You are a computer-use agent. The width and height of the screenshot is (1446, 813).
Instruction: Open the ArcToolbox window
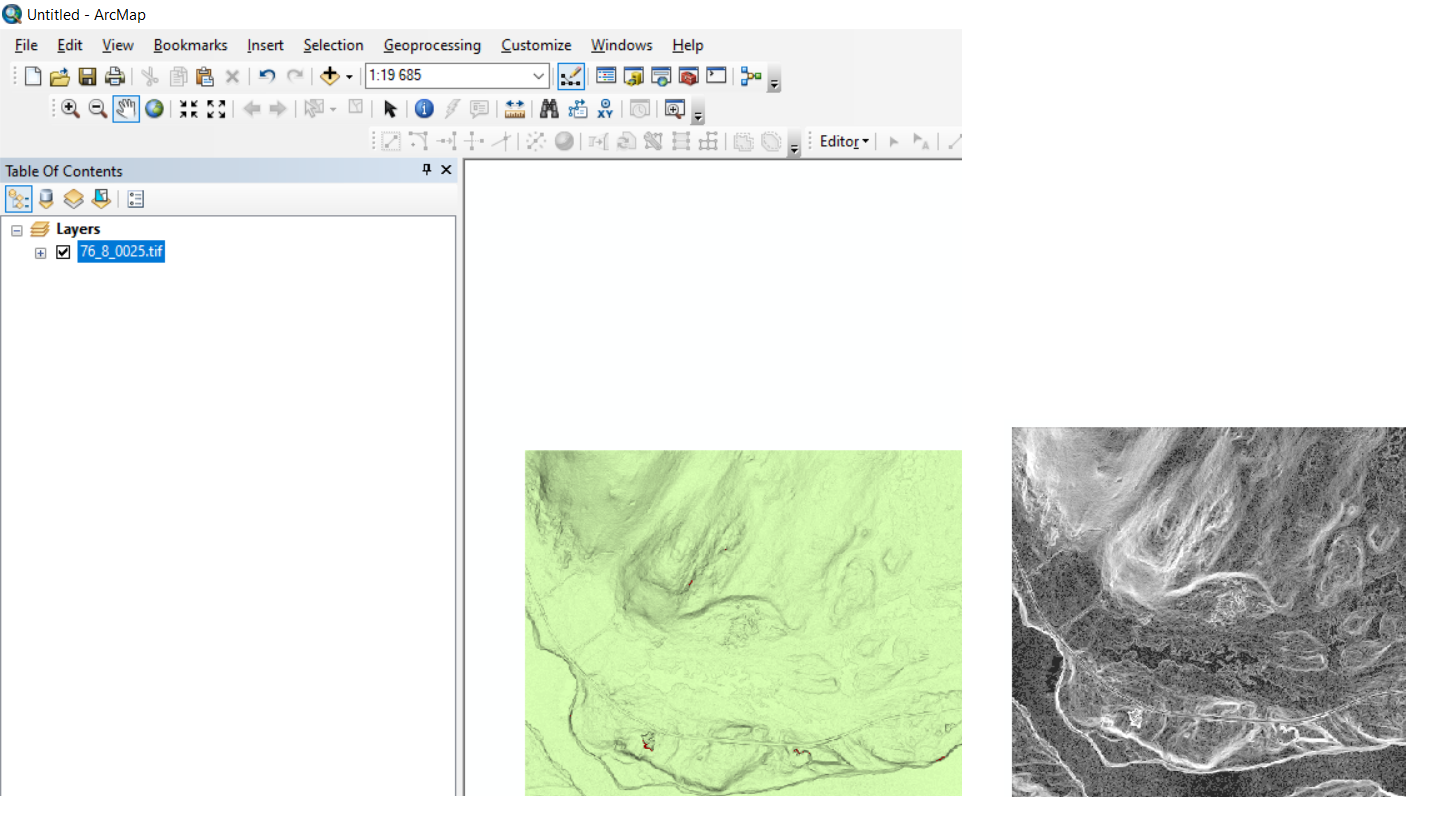click(688, 76)
